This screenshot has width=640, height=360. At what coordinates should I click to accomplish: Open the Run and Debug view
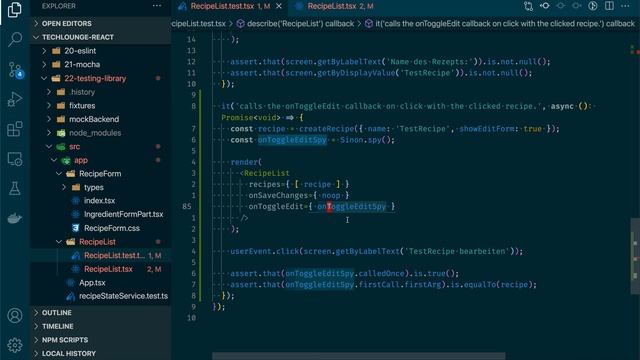15,99
